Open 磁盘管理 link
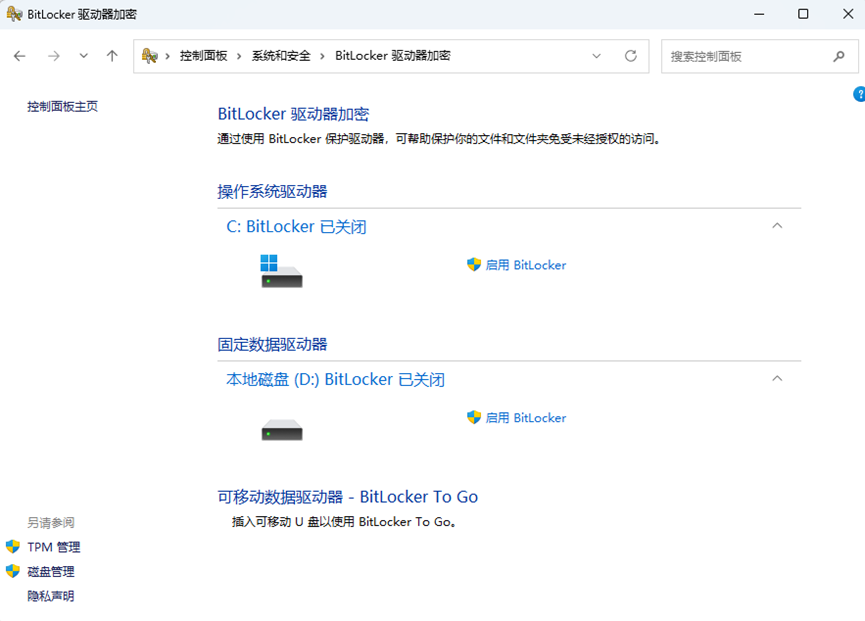Viewport: 865px width, 621px height. click(x=51, y=572)
